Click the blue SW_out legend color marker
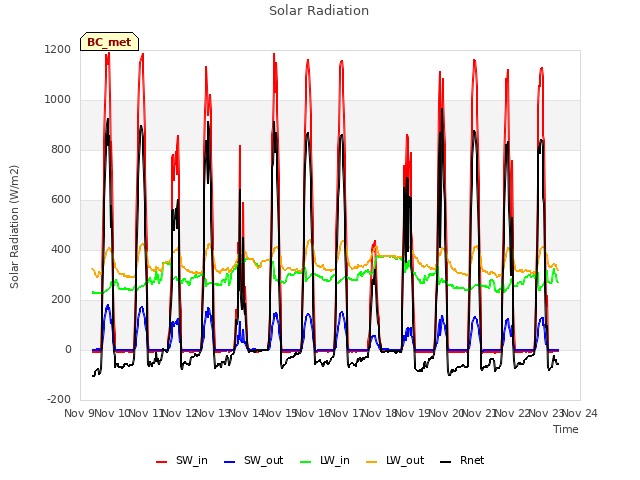The image size is (640, 480). coord(230,462)
